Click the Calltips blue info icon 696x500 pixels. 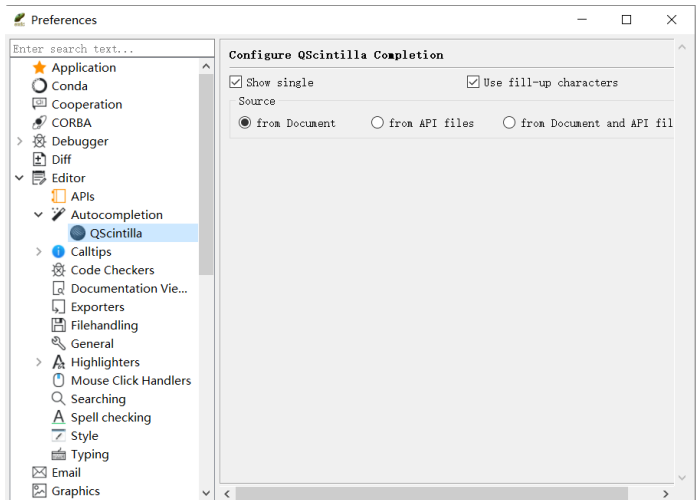[x=58, y=251]
